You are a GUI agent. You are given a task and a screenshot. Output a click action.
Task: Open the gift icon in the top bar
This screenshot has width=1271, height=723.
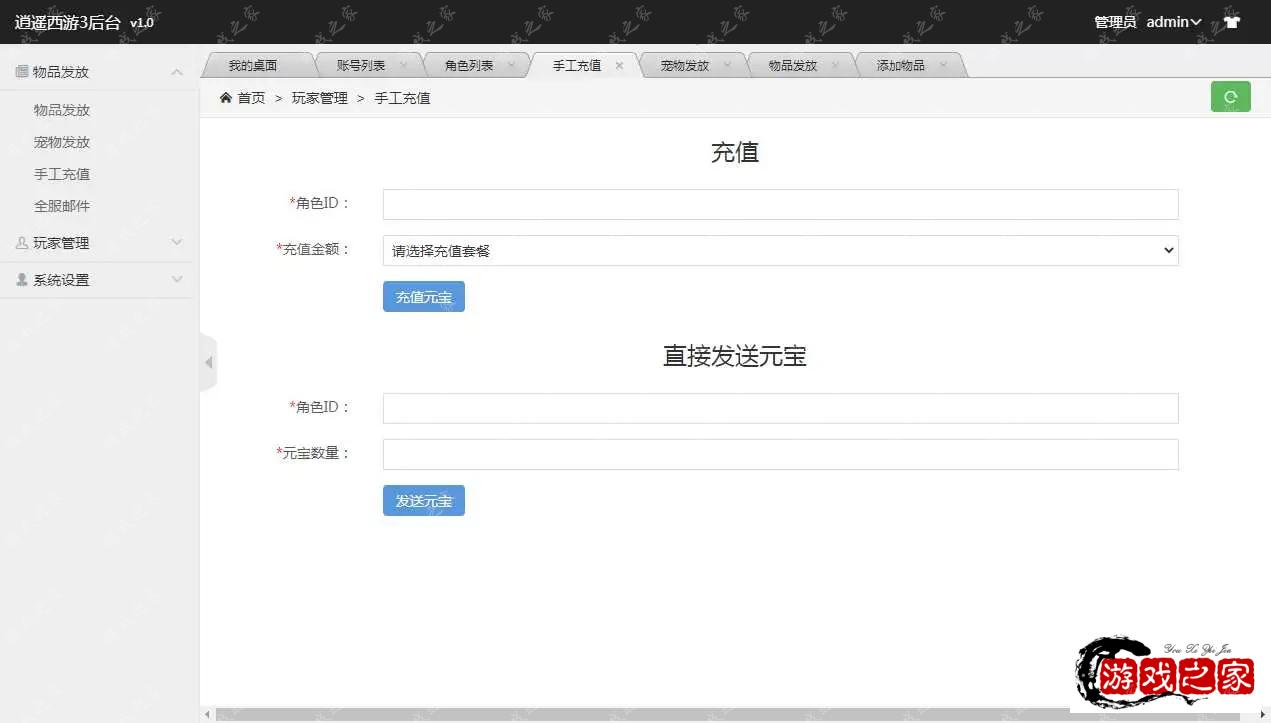pyautogui.click(x=1231, y=21)
